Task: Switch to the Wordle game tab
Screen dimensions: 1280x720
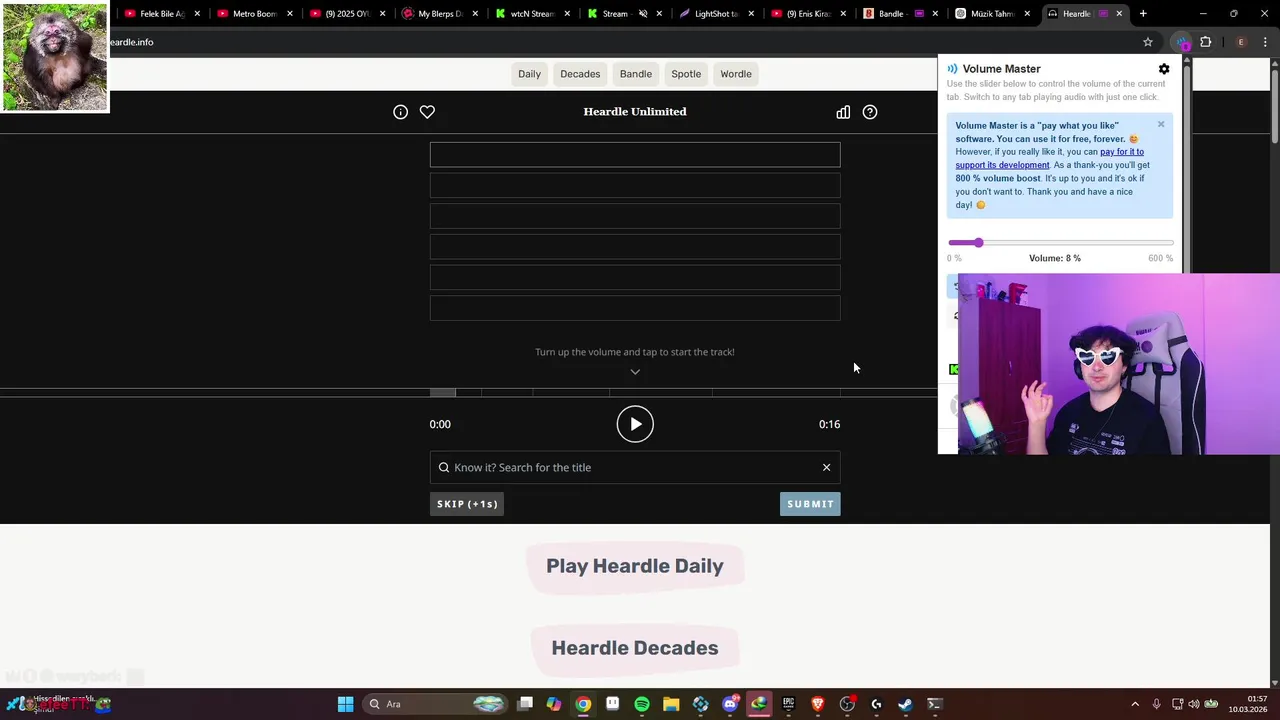Action: [736, 74]
